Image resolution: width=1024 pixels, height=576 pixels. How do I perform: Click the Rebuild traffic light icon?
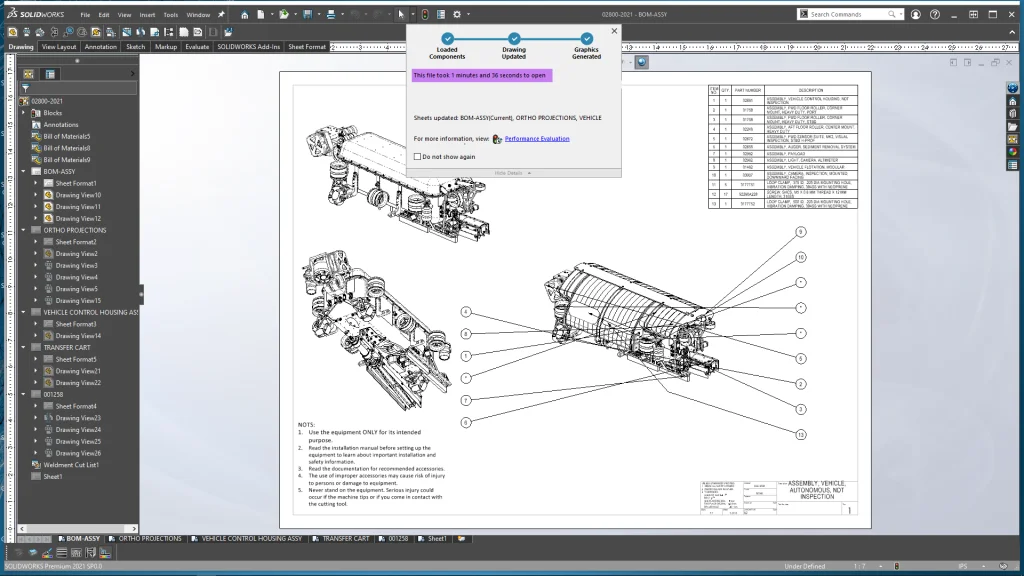pos(423,14)
